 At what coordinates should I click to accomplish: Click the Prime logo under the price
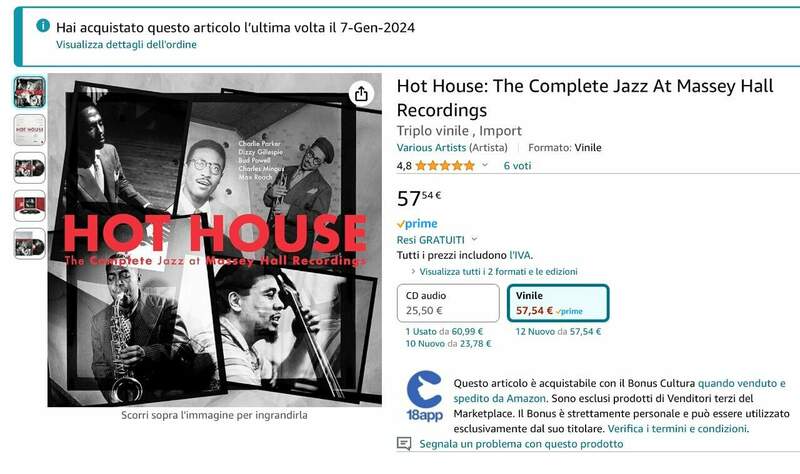pyautogui.click(x=417, y=223)
